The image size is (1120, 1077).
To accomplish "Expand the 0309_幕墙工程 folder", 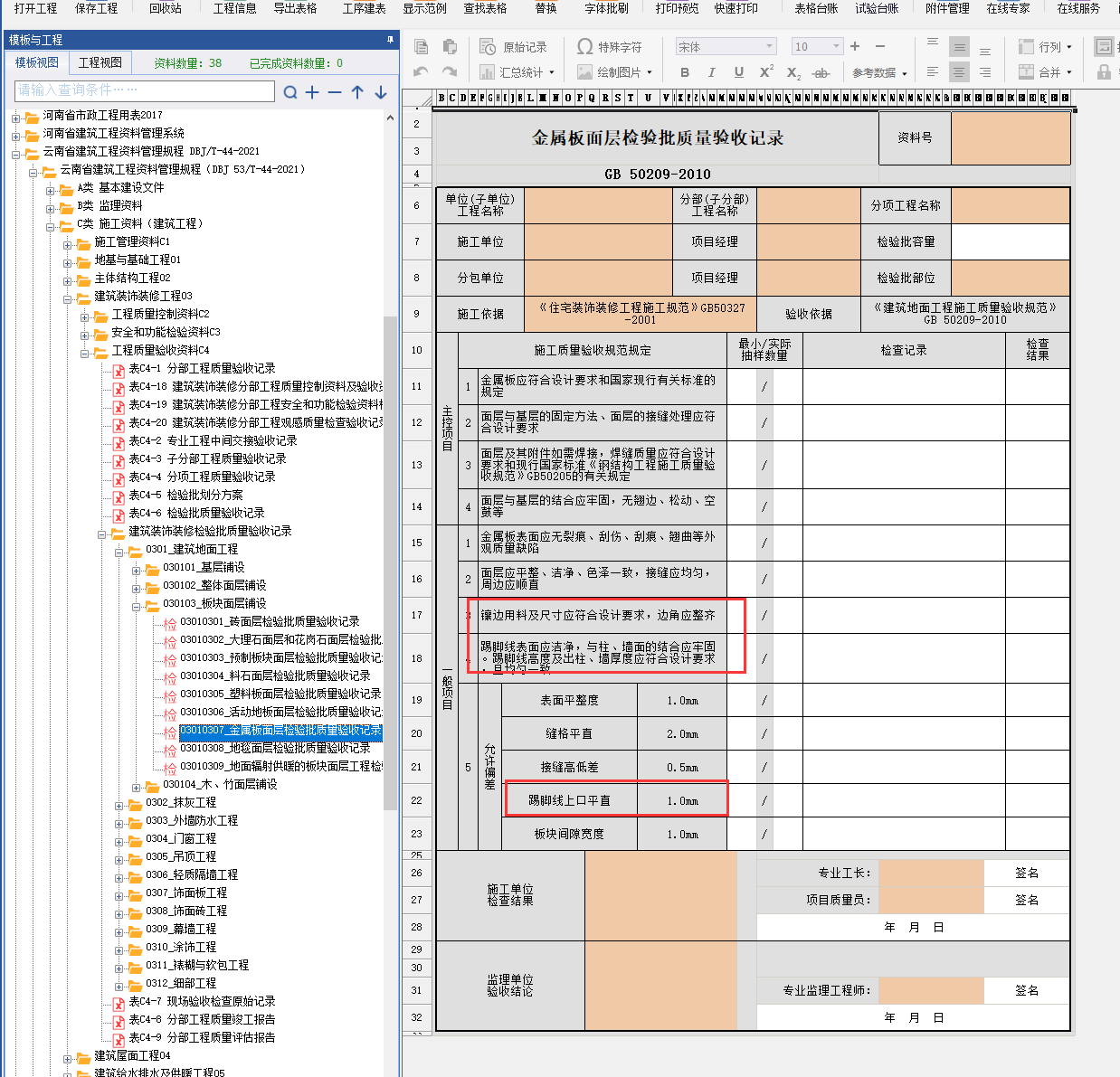I will (x=119, y=931).
